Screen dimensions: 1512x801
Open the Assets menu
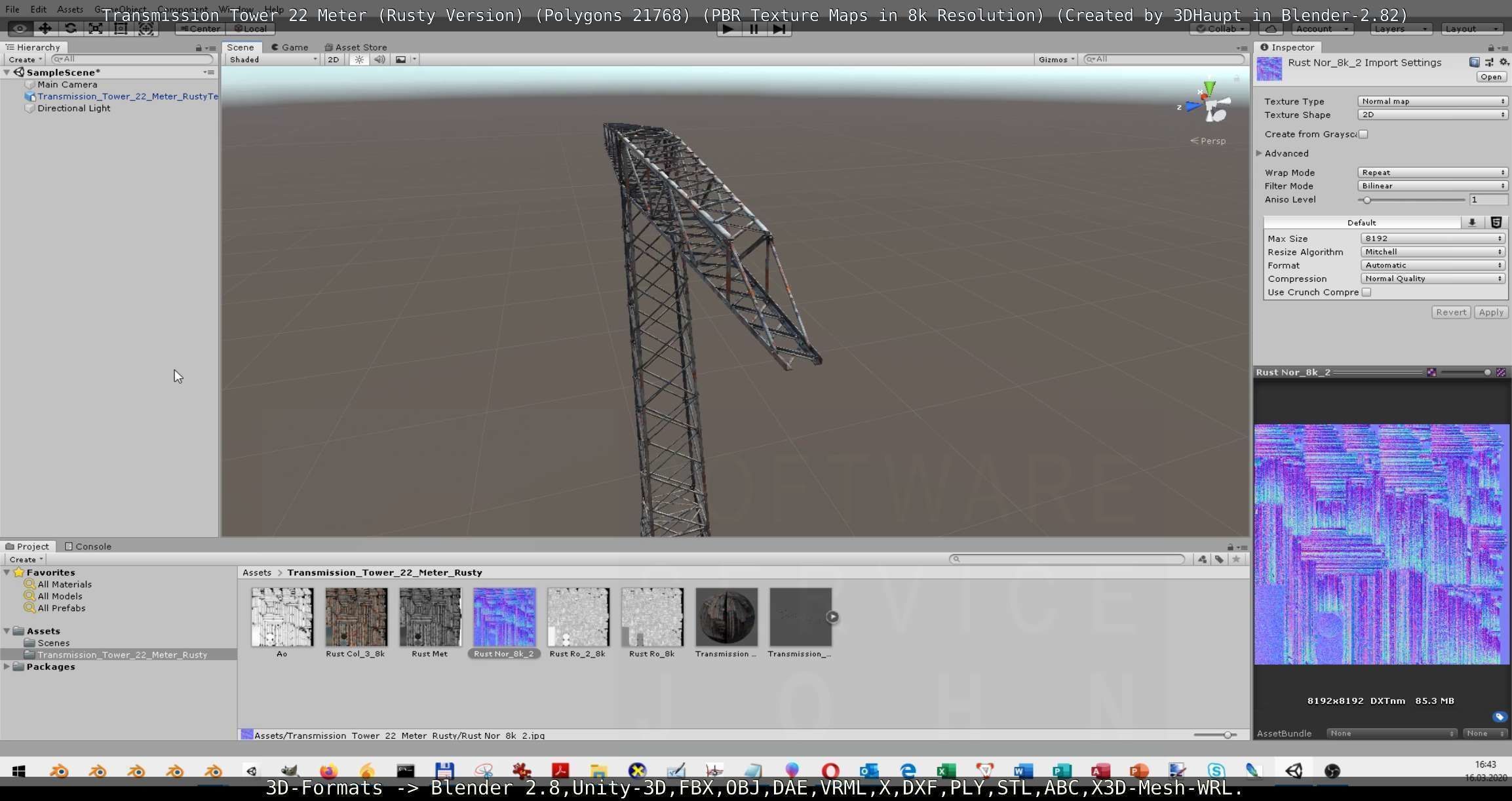pos(69,10)
